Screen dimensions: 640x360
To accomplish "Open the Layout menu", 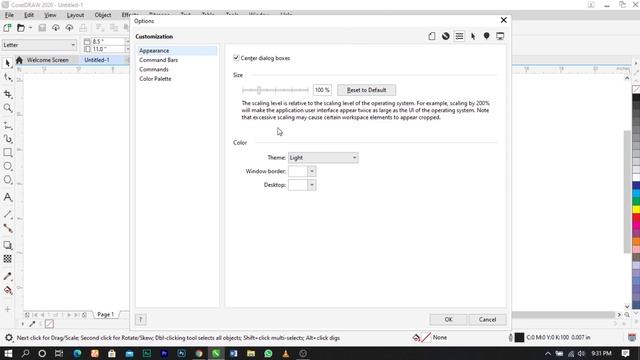I will pyautogui.click(x=75, y=15).
